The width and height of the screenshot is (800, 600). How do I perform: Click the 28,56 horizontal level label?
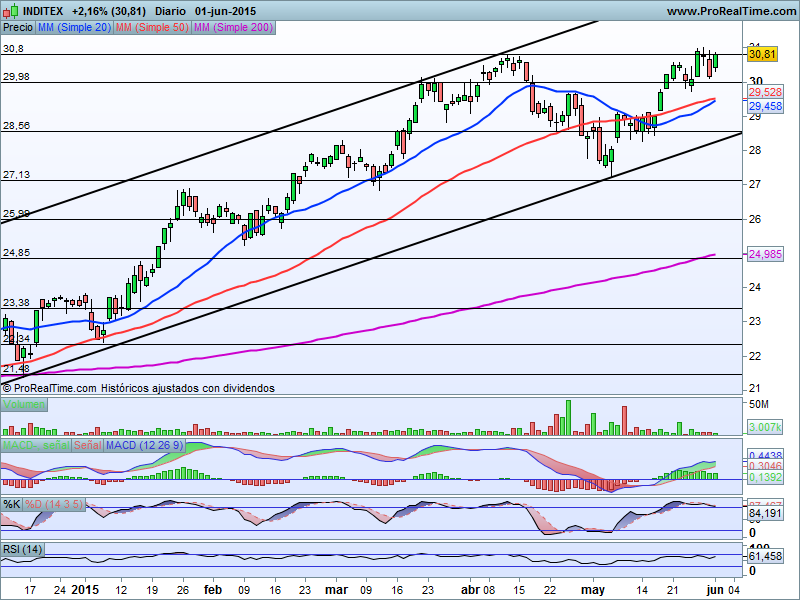(16, 126)
